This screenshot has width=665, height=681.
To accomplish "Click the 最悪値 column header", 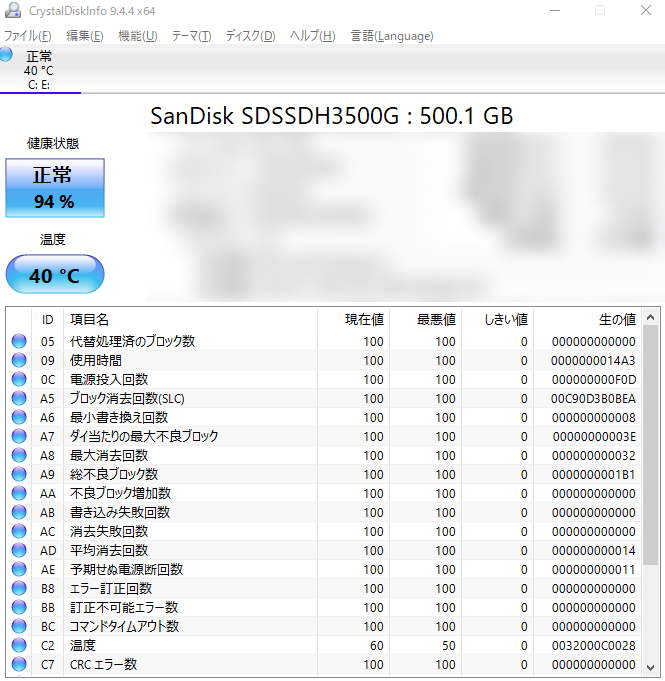I will [426, 320].
